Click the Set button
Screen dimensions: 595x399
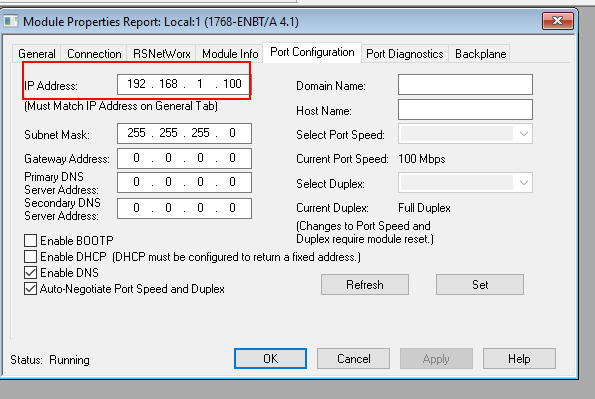tap(480, 285)
